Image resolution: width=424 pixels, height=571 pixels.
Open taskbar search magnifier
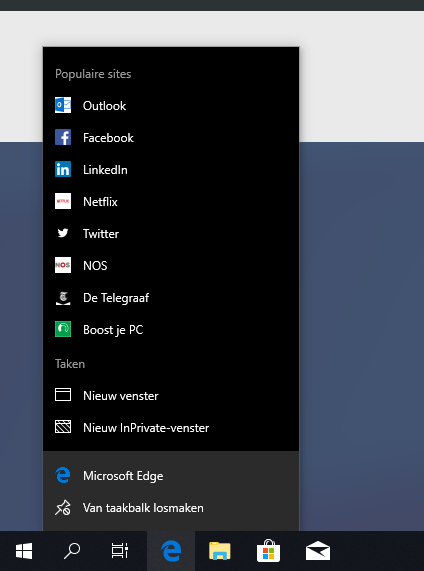pyautogui.click(x=72, y=551)
